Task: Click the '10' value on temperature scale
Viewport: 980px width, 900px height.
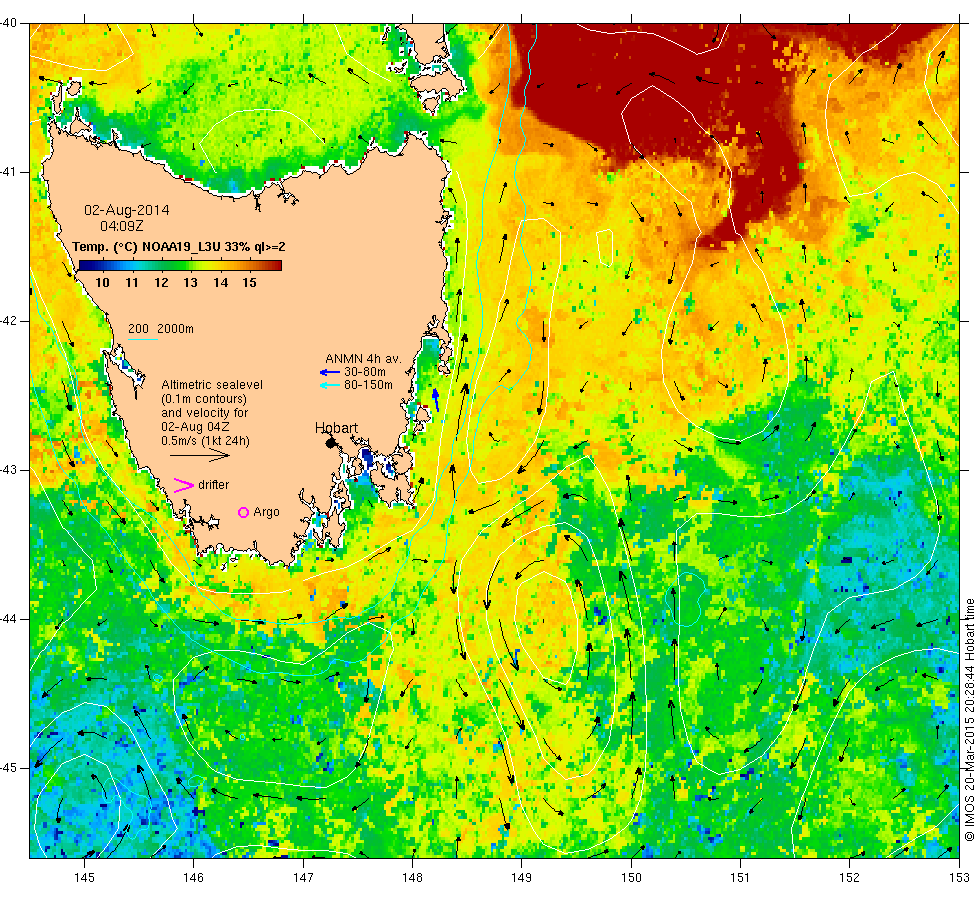Action: point(102,283)
